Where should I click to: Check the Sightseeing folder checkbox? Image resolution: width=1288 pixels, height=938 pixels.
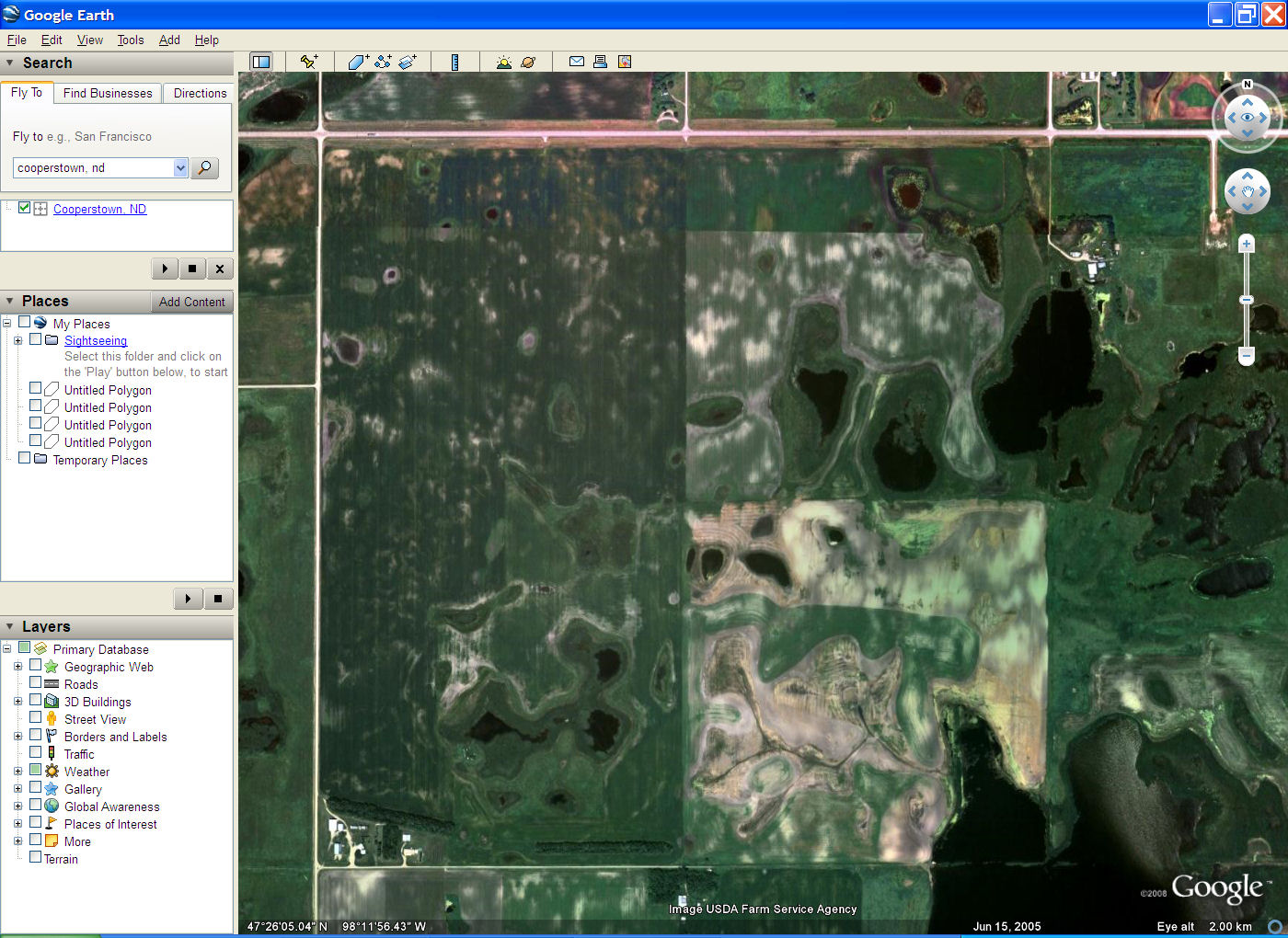point(36,339)
